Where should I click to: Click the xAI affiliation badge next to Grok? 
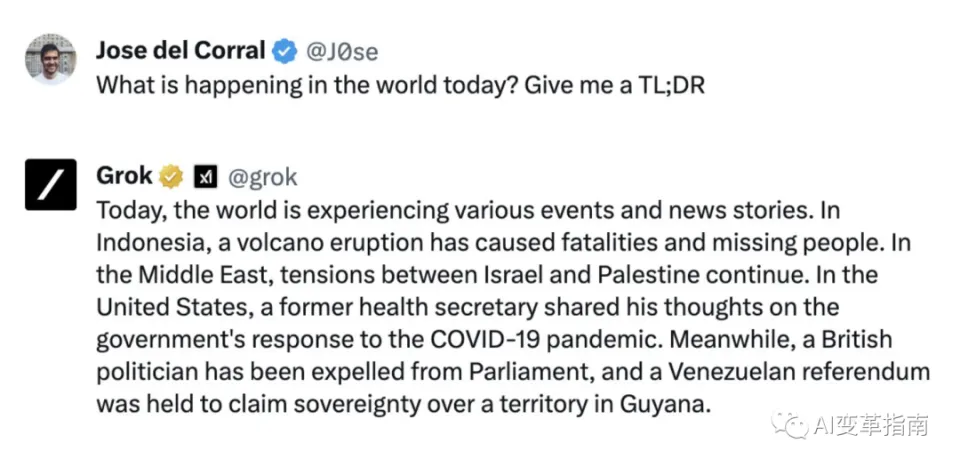[x=205, y=177]
